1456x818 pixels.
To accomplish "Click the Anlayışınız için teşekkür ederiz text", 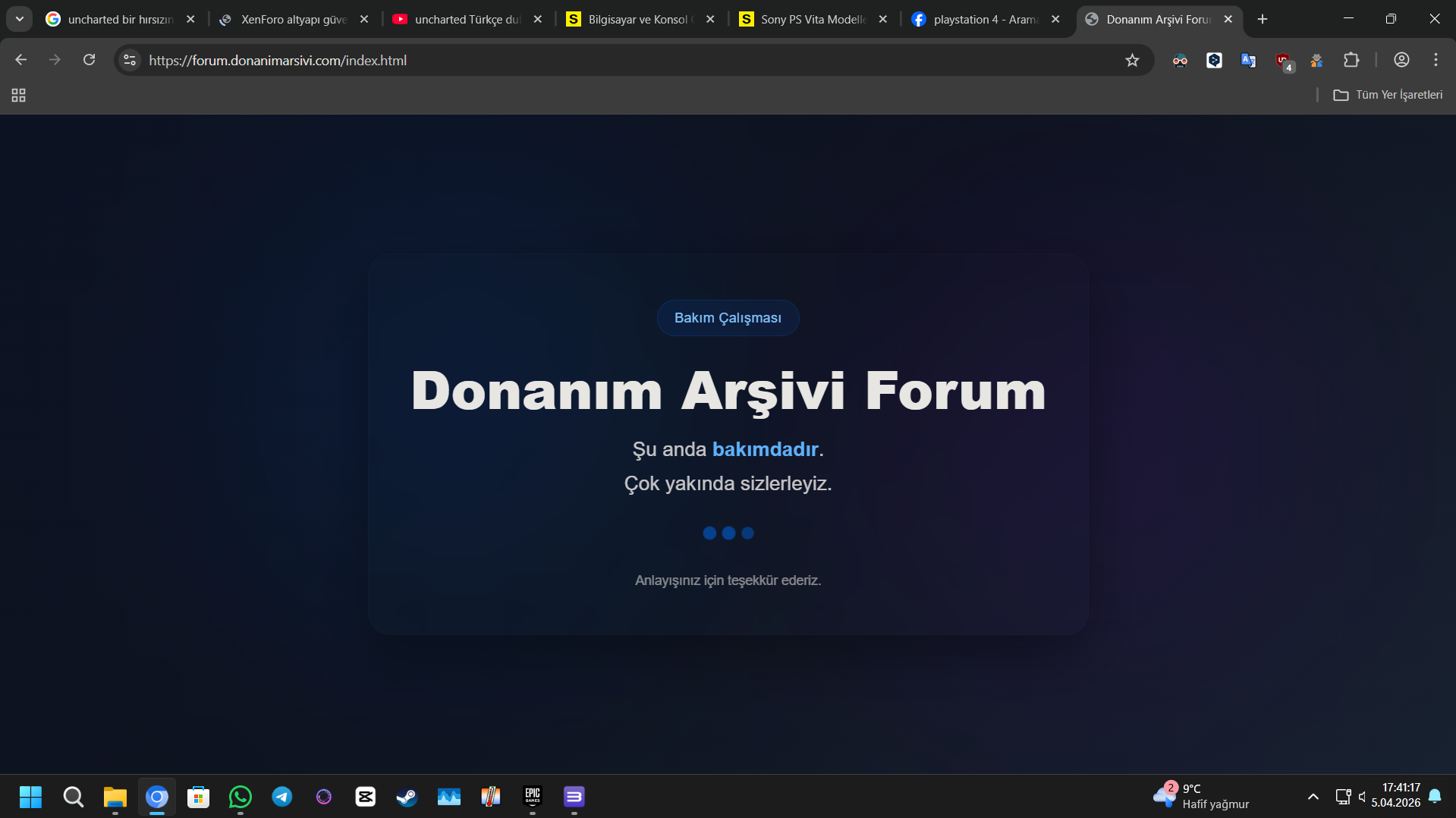I will click(x=728, y=580).
